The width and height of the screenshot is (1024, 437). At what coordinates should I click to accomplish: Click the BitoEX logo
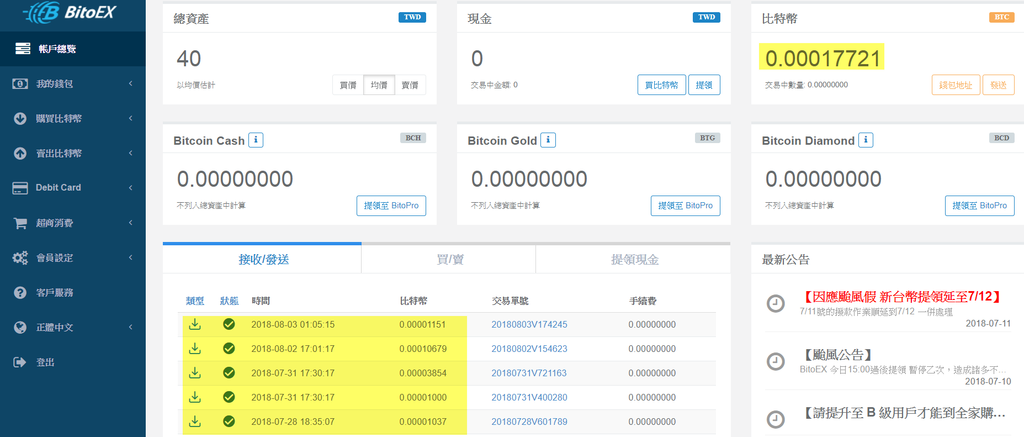69,11
